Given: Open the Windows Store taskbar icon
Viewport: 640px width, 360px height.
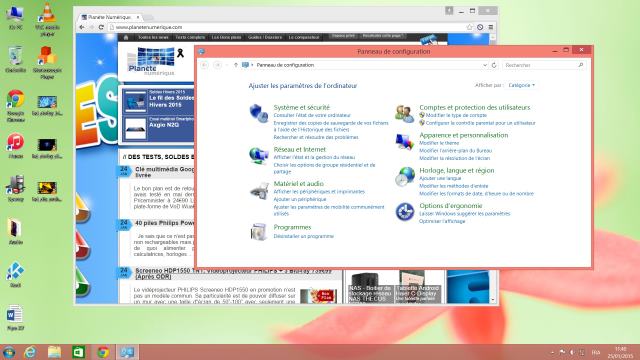Looking at the screenshot, I should 78,352.
